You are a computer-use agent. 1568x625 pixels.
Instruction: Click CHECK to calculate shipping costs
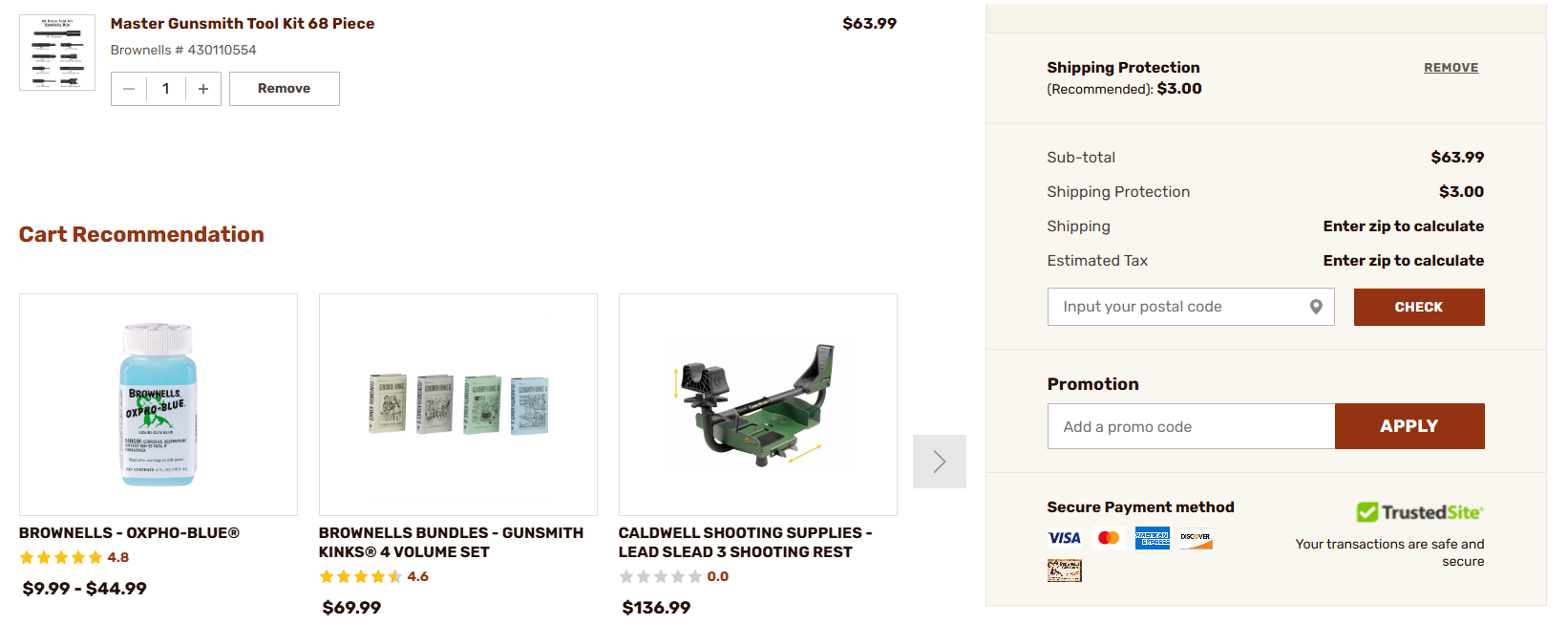point(1419,306)
